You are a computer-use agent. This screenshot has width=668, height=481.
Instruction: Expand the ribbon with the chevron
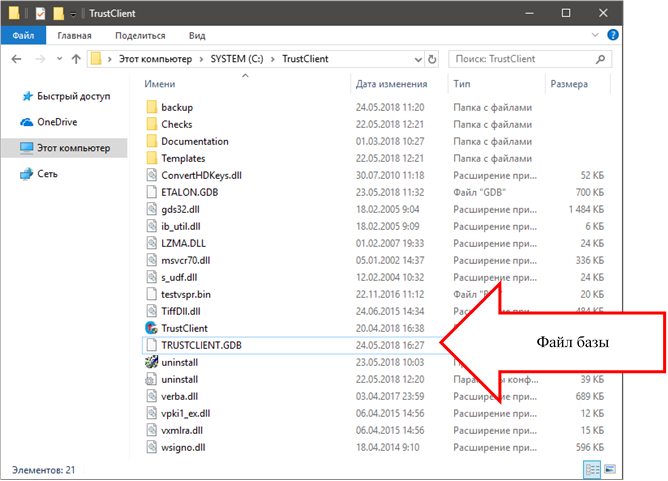point(595,35)
